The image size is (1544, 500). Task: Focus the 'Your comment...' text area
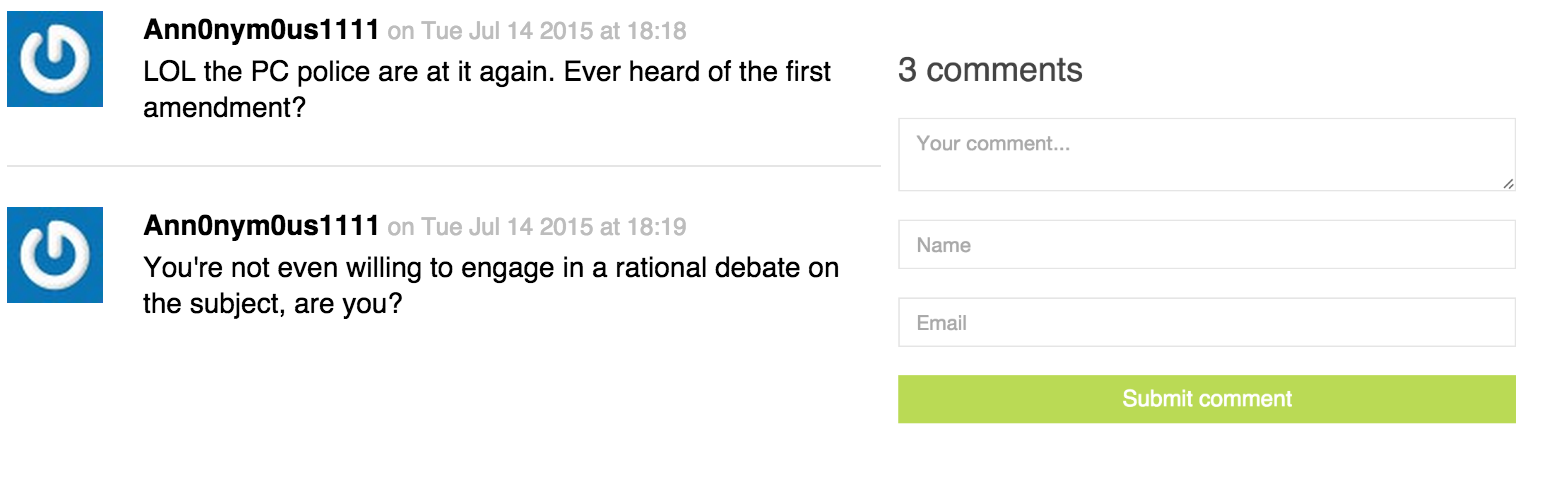[1206, 154]
